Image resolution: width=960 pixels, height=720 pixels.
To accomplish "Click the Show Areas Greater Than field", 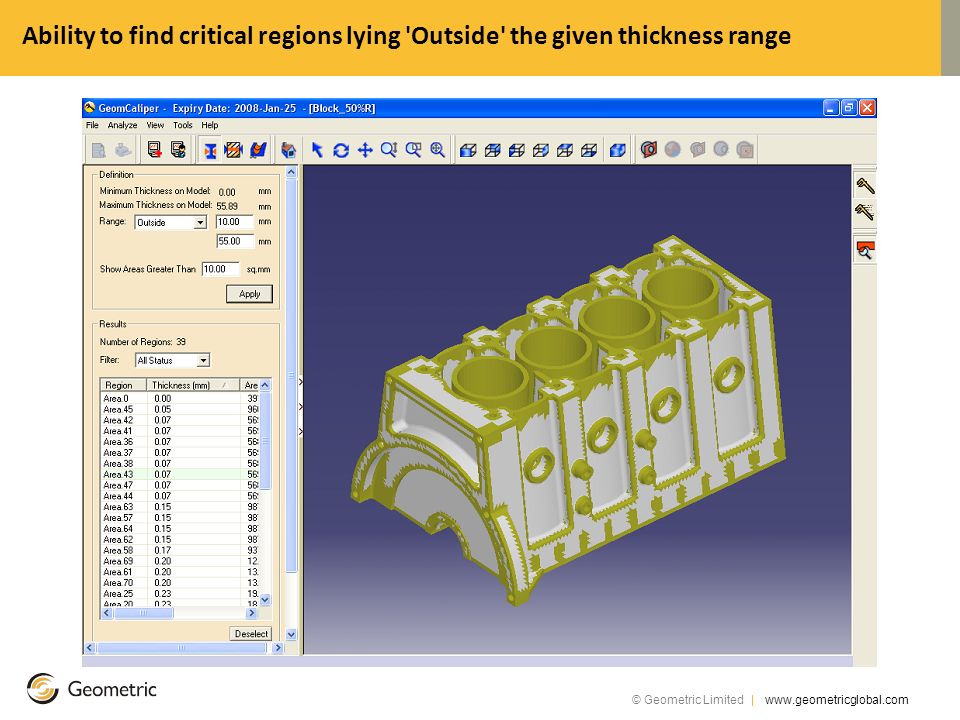I will click(x=221, y=269).
